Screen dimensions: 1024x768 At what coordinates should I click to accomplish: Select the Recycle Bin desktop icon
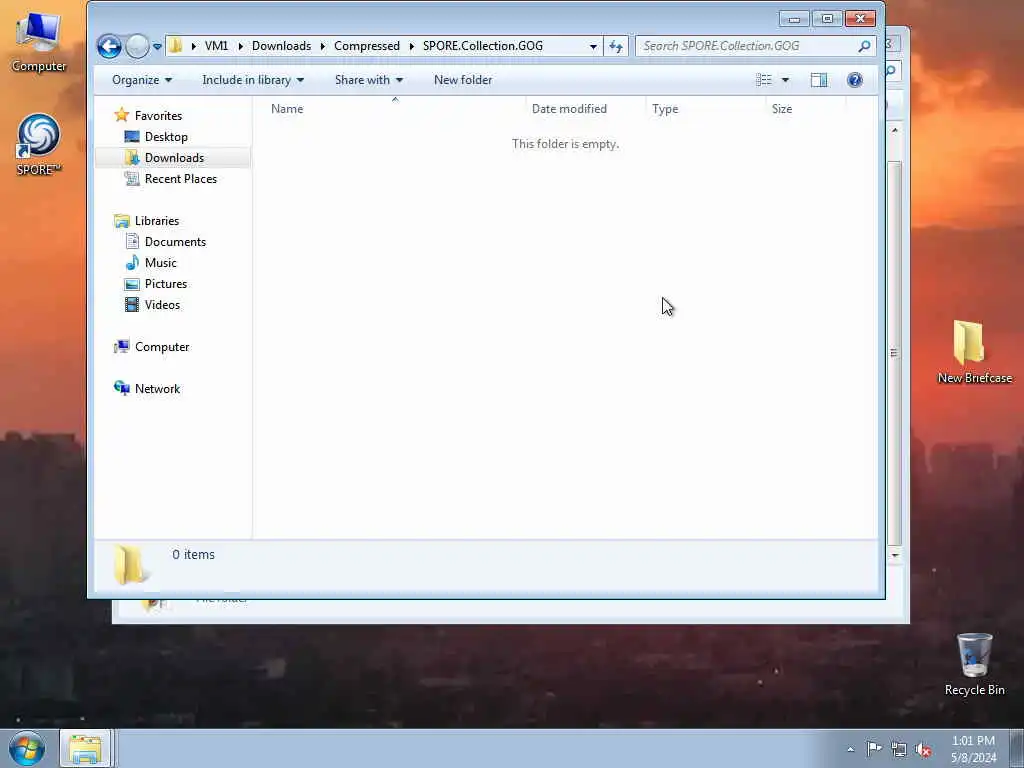(x=974, y=664)
